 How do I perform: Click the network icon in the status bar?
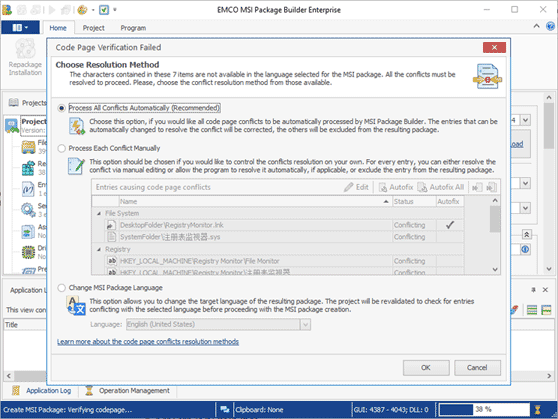click(225, 410)
